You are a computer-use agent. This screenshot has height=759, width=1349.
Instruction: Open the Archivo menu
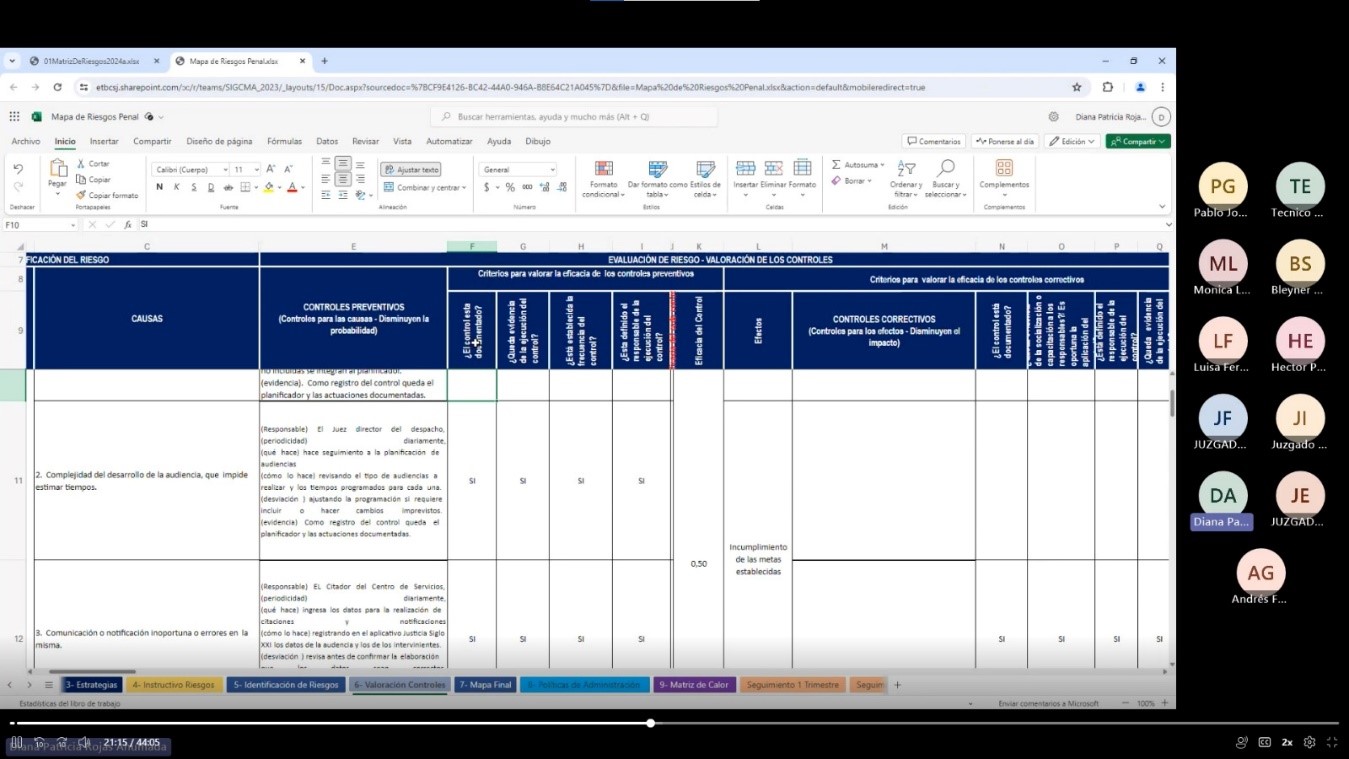coord(26,142)
